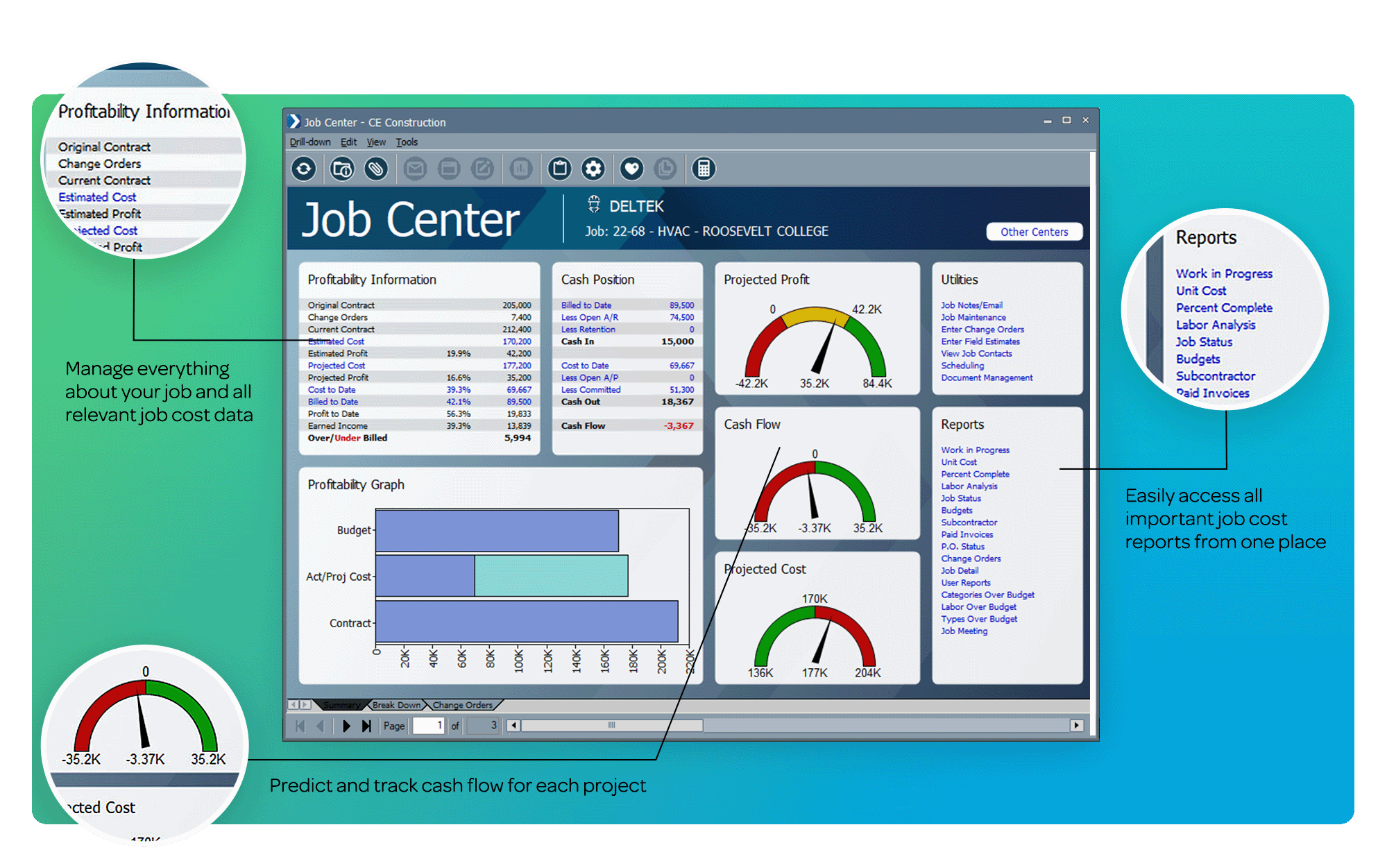Click the attachment/paperclip icon in toolbar
Screen dimensions: 1387x868
(x=376, y=167)
